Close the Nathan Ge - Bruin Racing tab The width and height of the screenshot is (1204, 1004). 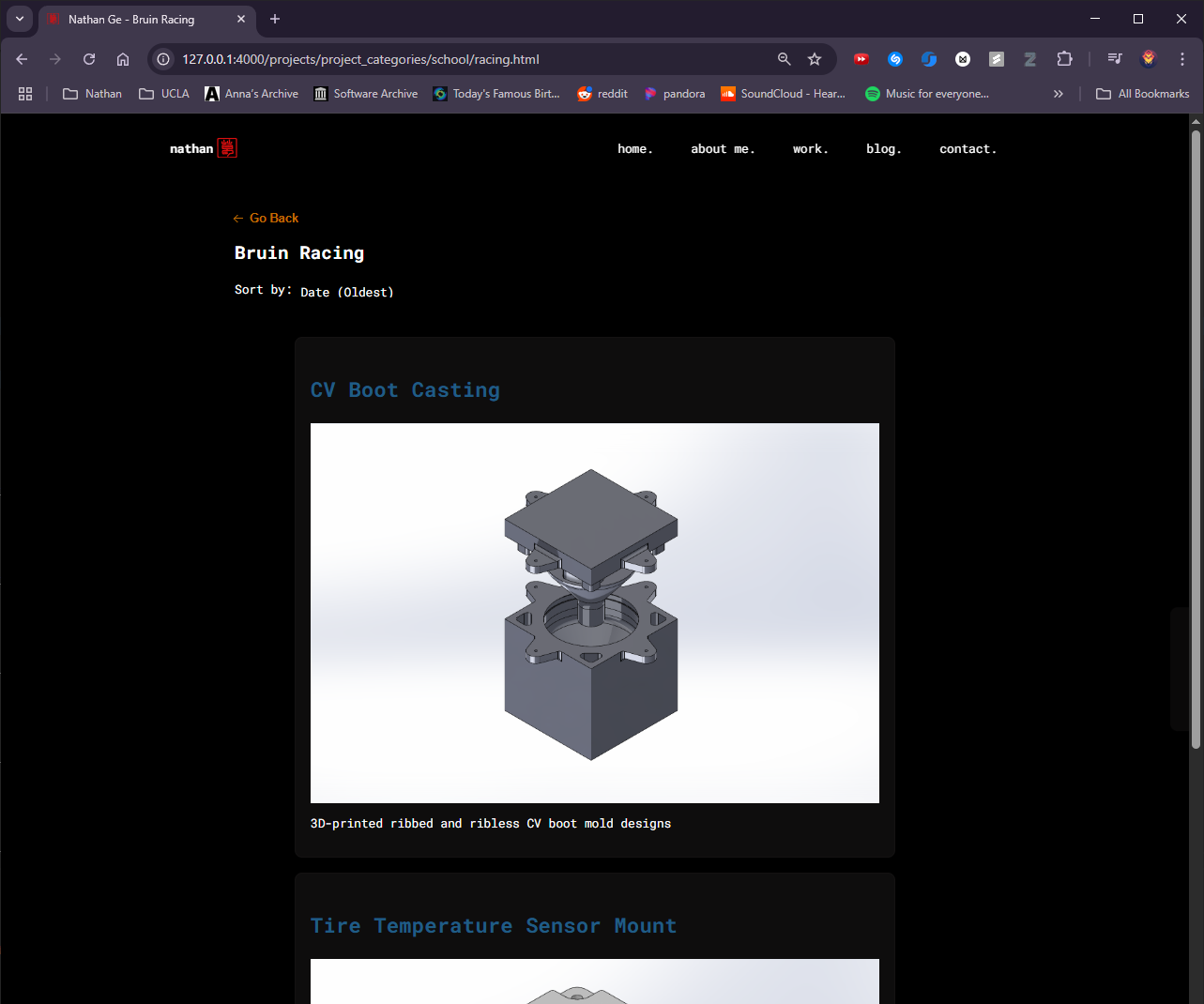(241, 19)
